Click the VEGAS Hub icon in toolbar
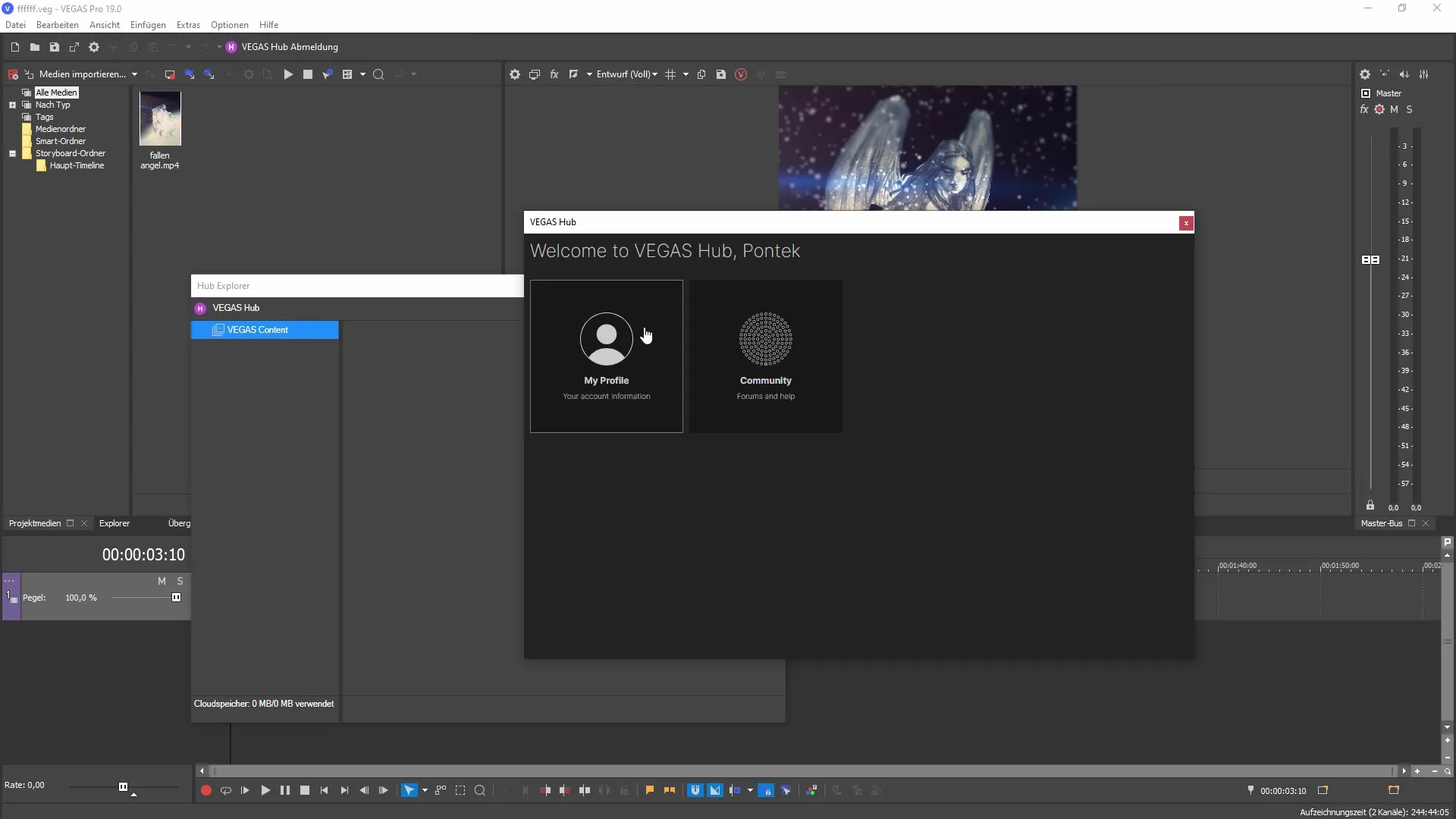The image size is (1456, 819). pyautogui.click(x=231, y=47)
